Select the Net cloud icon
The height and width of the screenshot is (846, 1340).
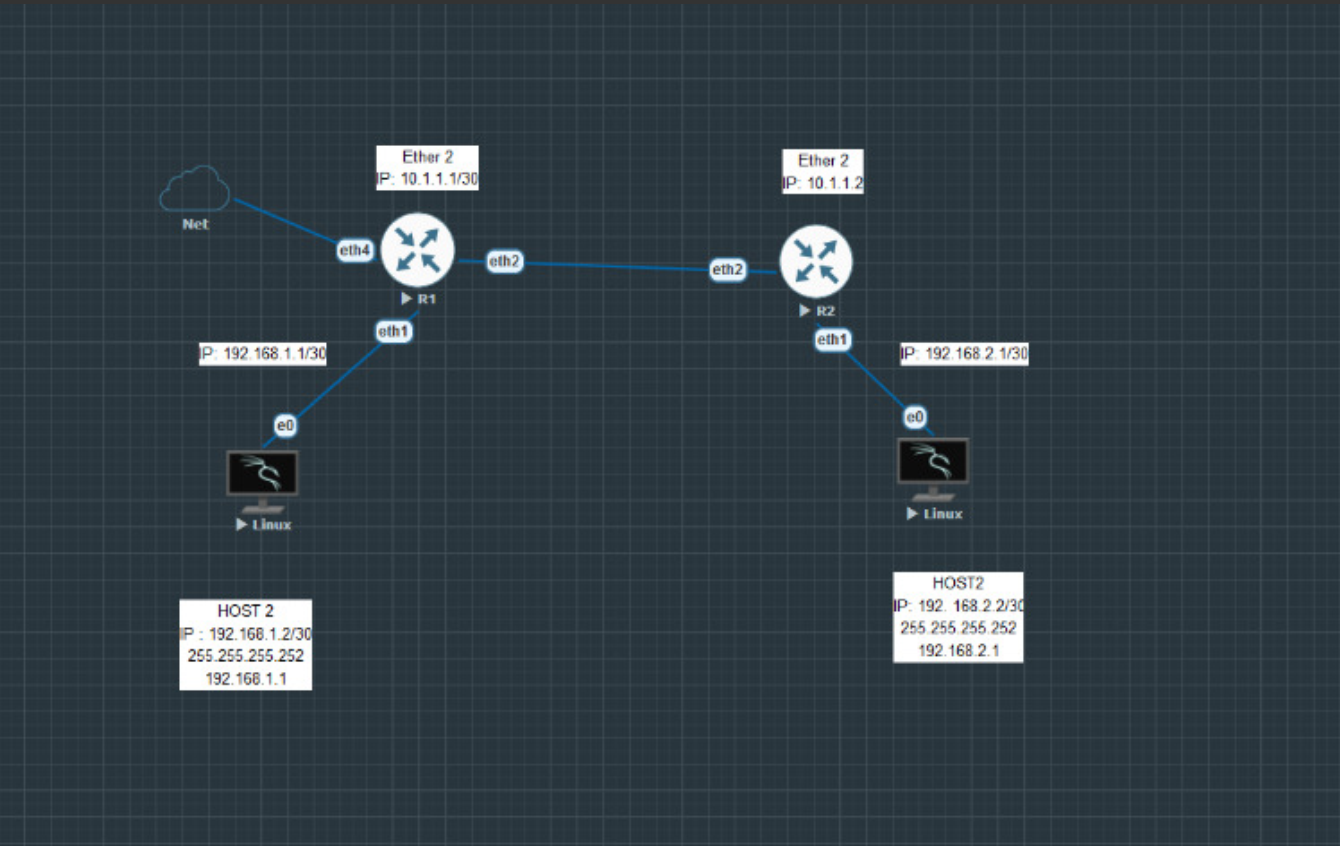[195, 189]
